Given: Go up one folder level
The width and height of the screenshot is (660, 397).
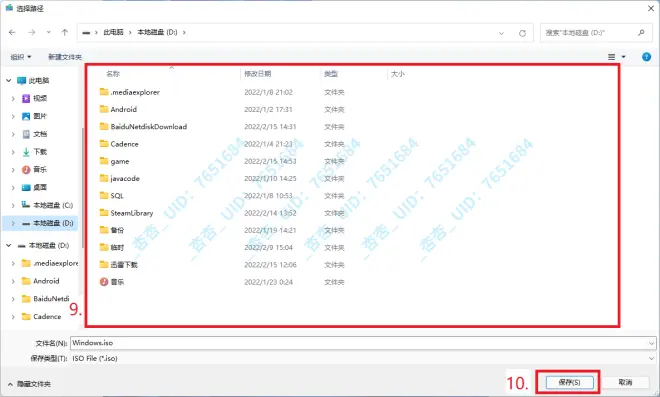Looking at the screenshot, I should tap(64, 32).
